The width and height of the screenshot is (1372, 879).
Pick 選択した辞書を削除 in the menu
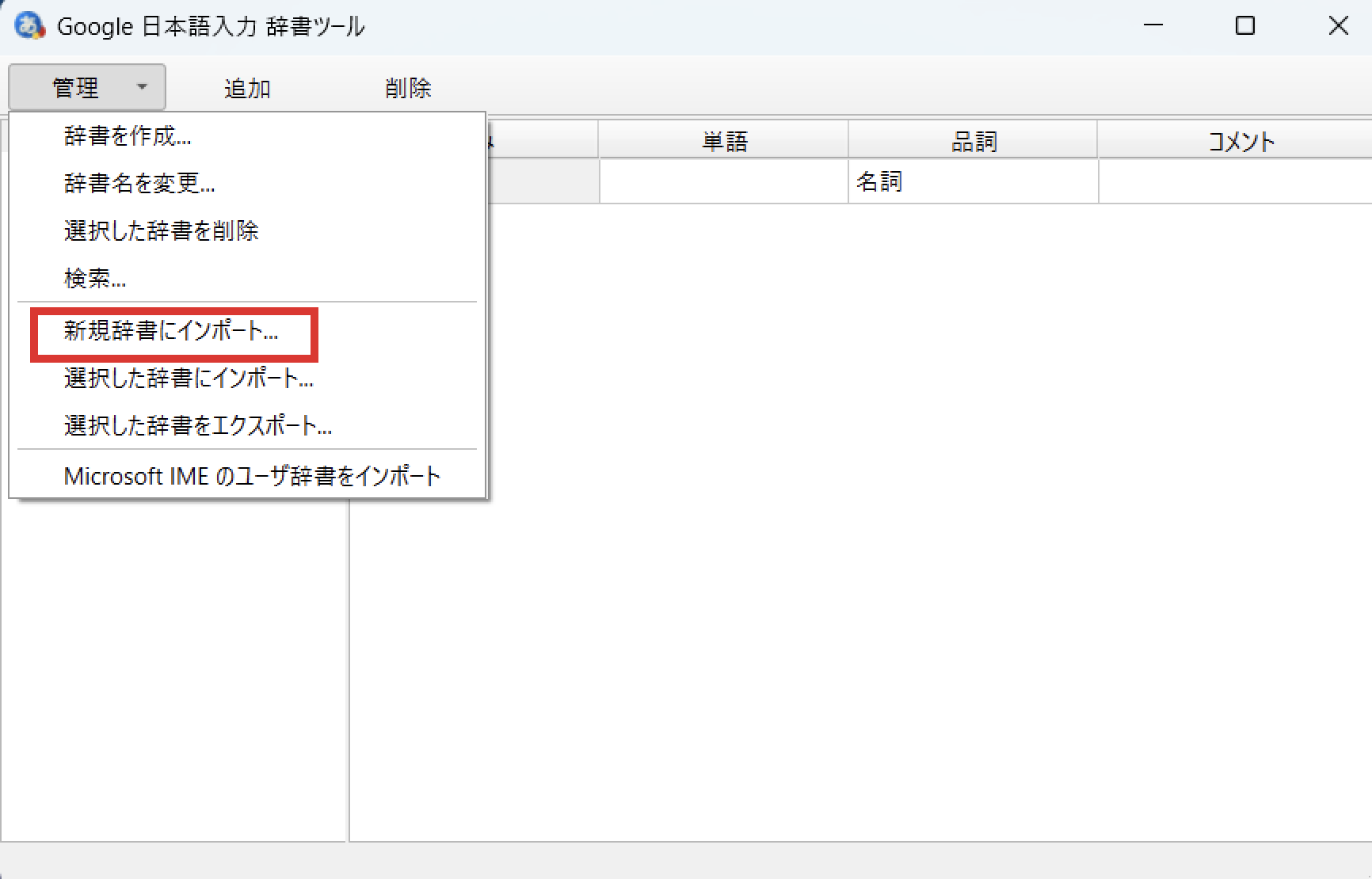248,230
